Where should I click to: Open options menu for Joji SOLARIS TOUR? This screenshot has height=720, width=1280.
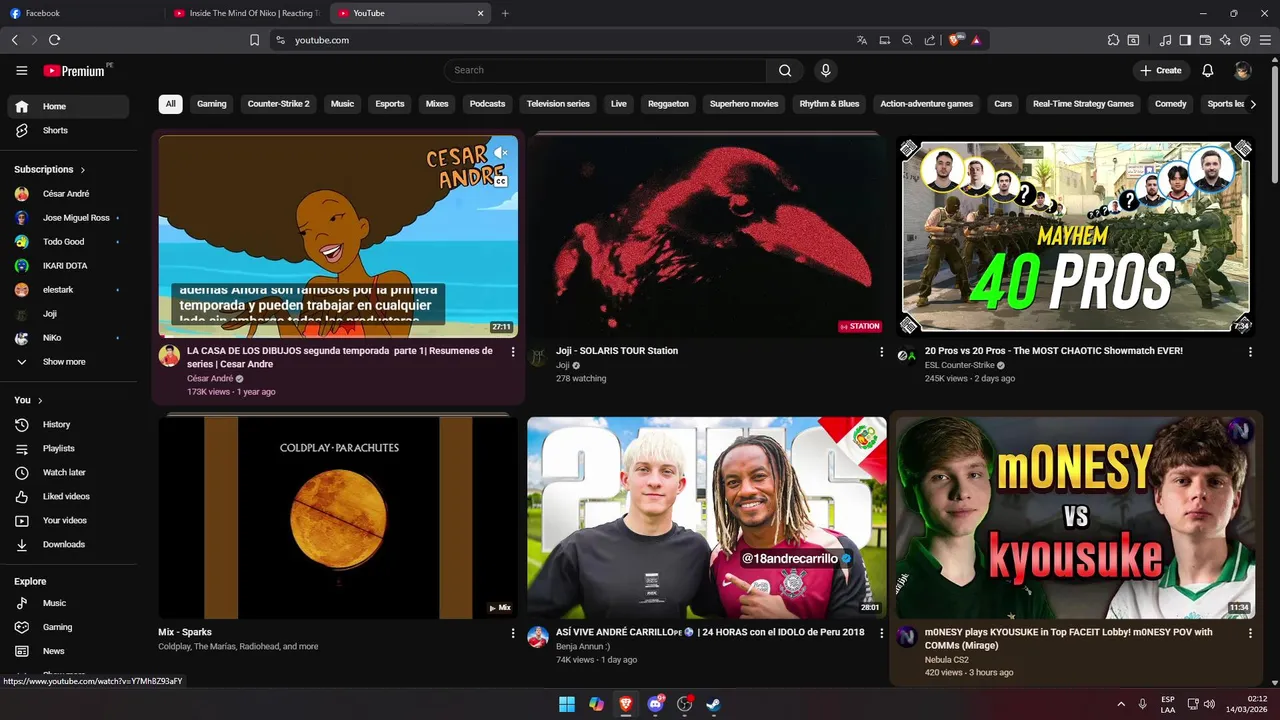click(881, 352)
